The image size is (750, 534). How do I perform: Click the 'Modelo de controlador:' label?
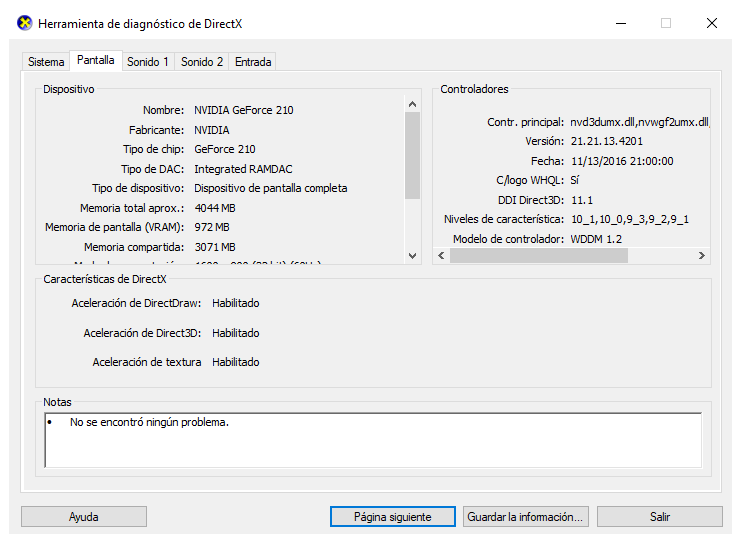coord(508,239)
